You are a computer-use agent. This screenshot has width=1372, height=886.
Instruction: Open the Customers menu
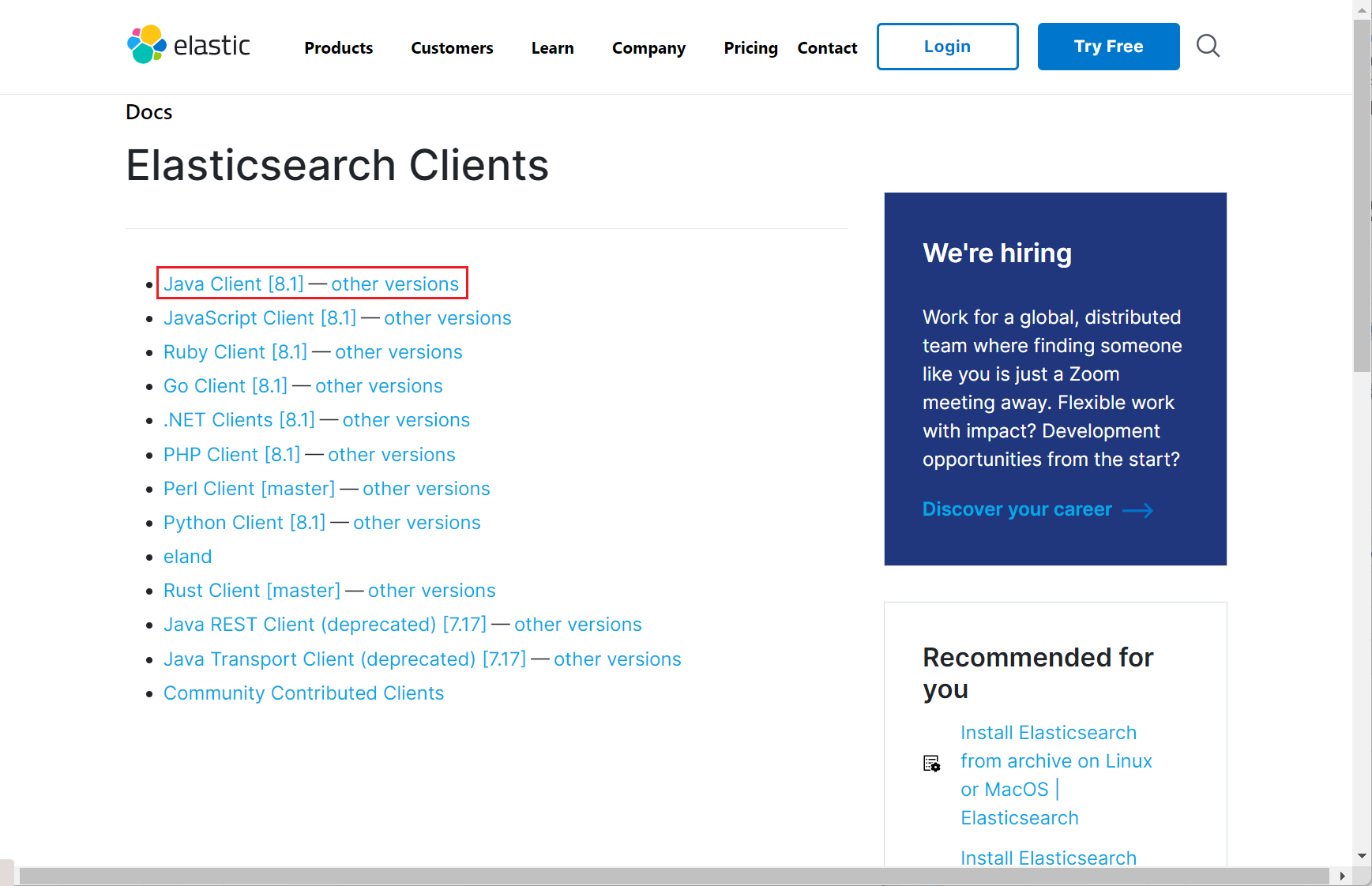452,48
